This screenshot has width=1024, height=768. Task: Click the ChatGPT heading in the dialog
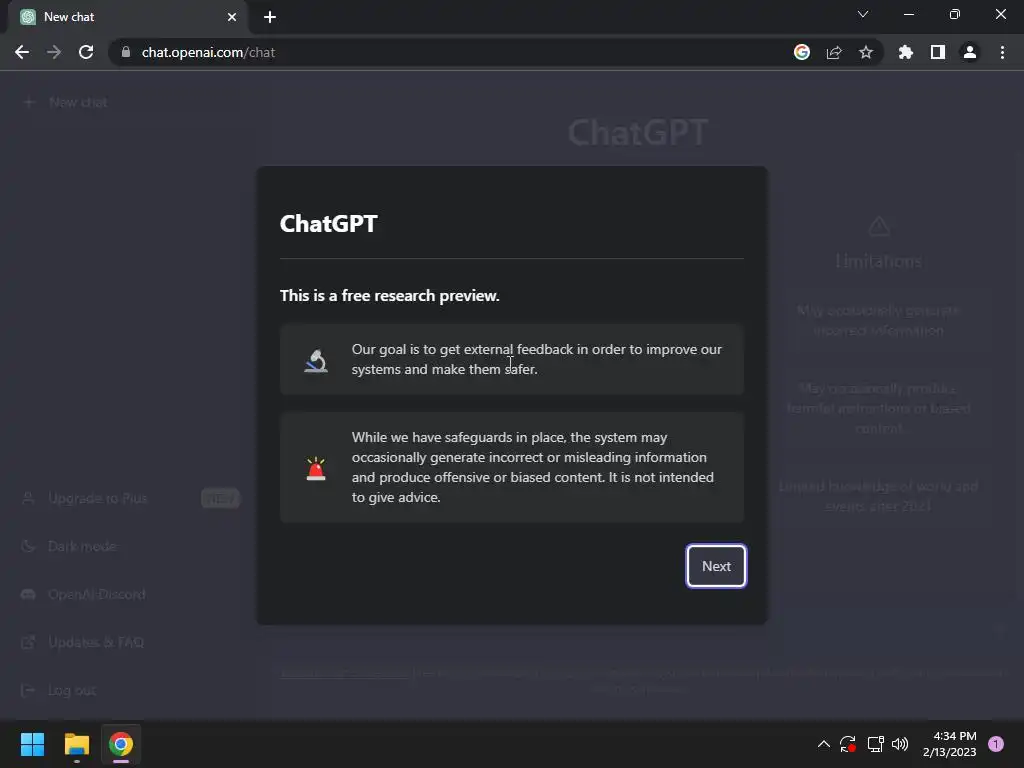click(x=328, y=223)
